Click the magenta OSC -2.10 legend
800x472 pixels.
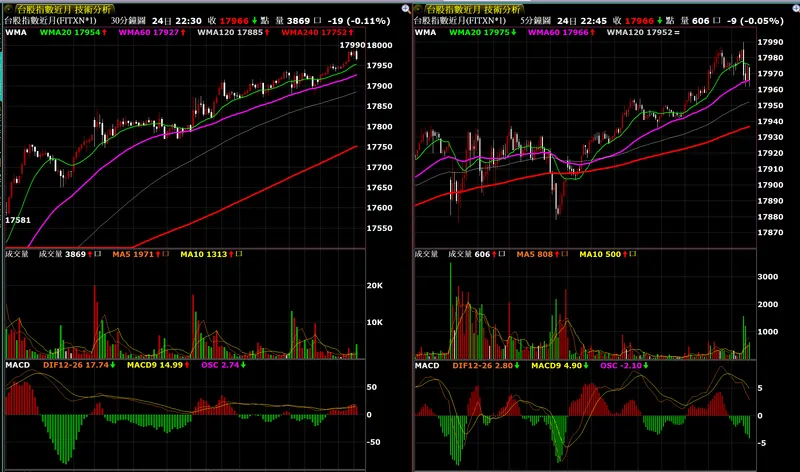tap(624, 365)
